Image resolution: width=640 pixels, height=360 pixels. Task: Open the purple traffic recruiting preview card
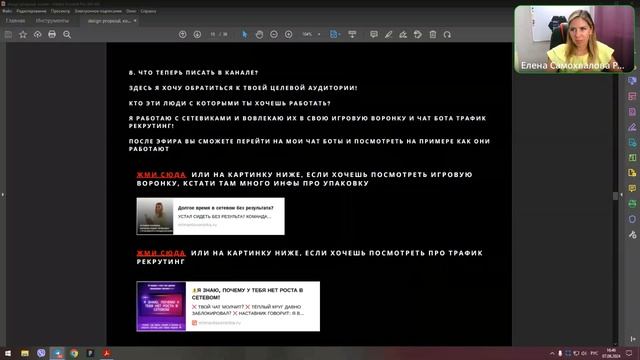click(228, 306)
